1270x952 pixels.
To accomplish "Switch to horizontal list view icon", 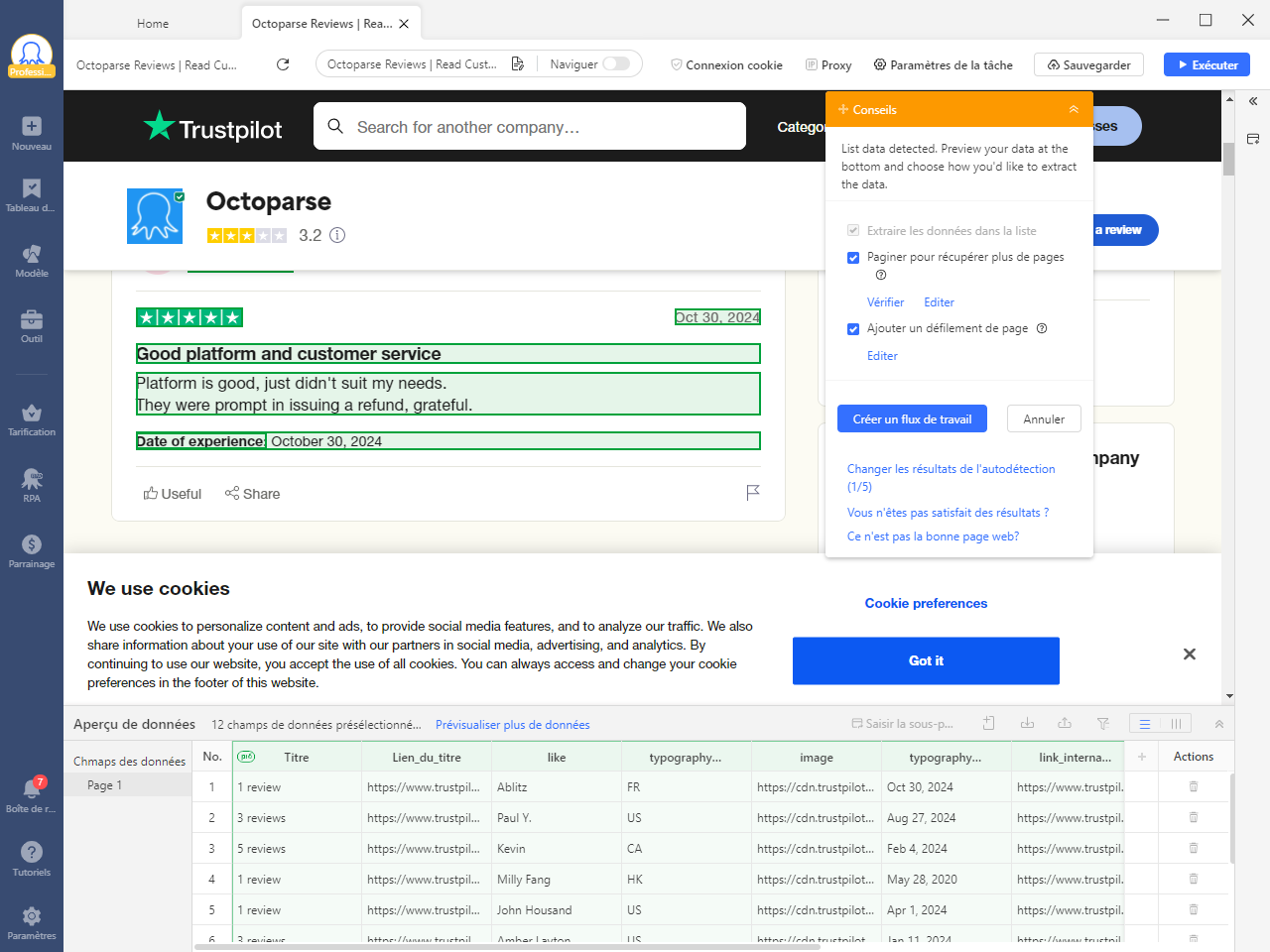I will [1145, 724].
